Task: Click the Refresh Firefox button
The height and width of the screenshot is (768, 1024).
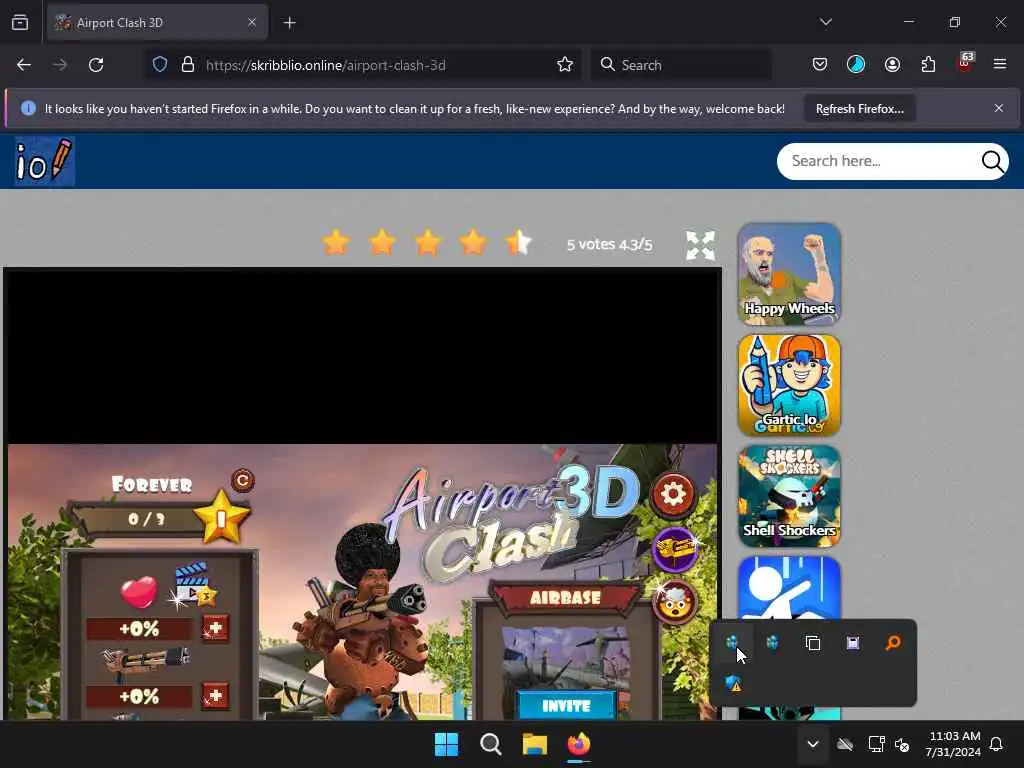Action: [x=859, y=109]
